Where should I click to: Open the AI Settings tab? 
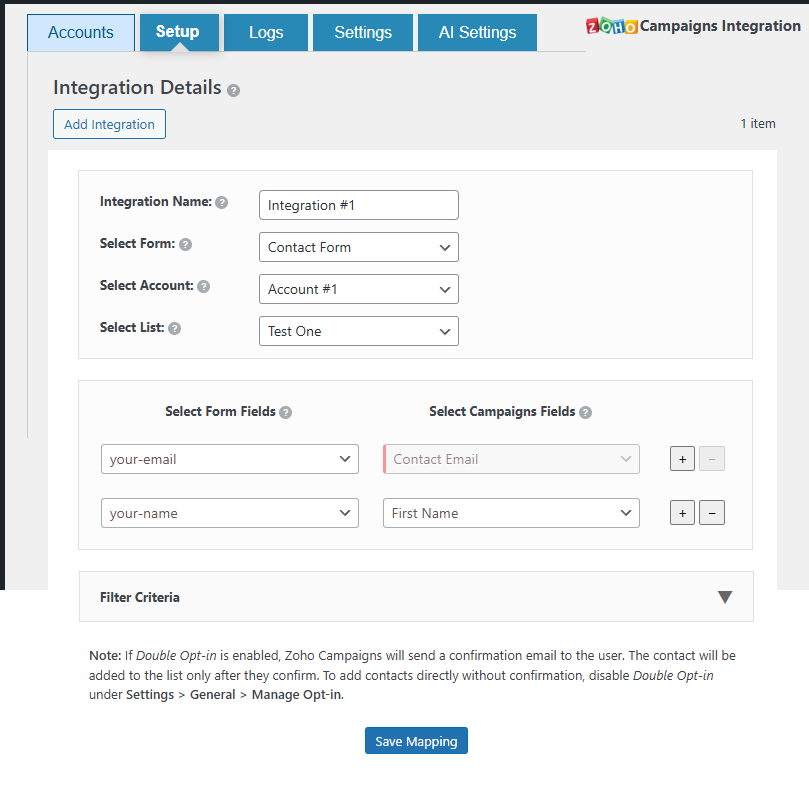click(x=477, y=32)
